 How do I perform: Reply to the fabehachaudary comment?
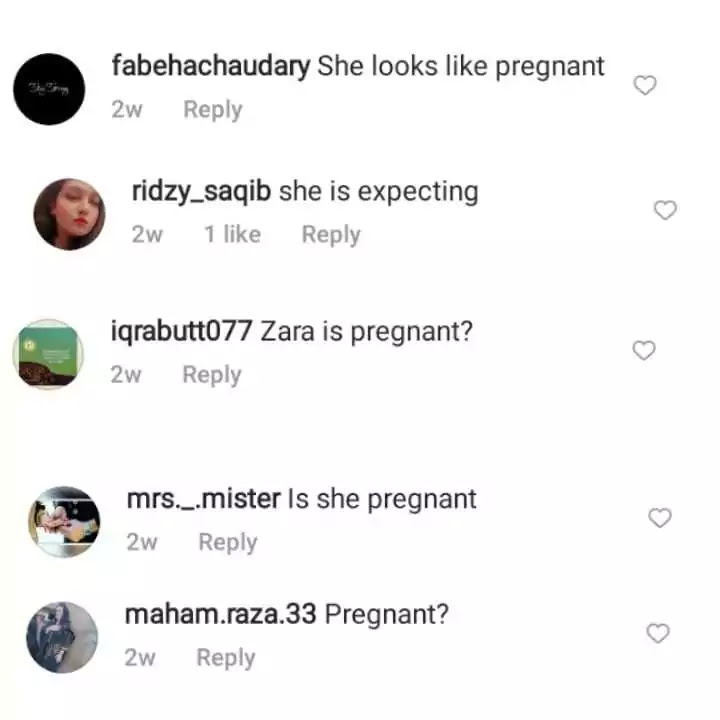click(x=213, y=110)
